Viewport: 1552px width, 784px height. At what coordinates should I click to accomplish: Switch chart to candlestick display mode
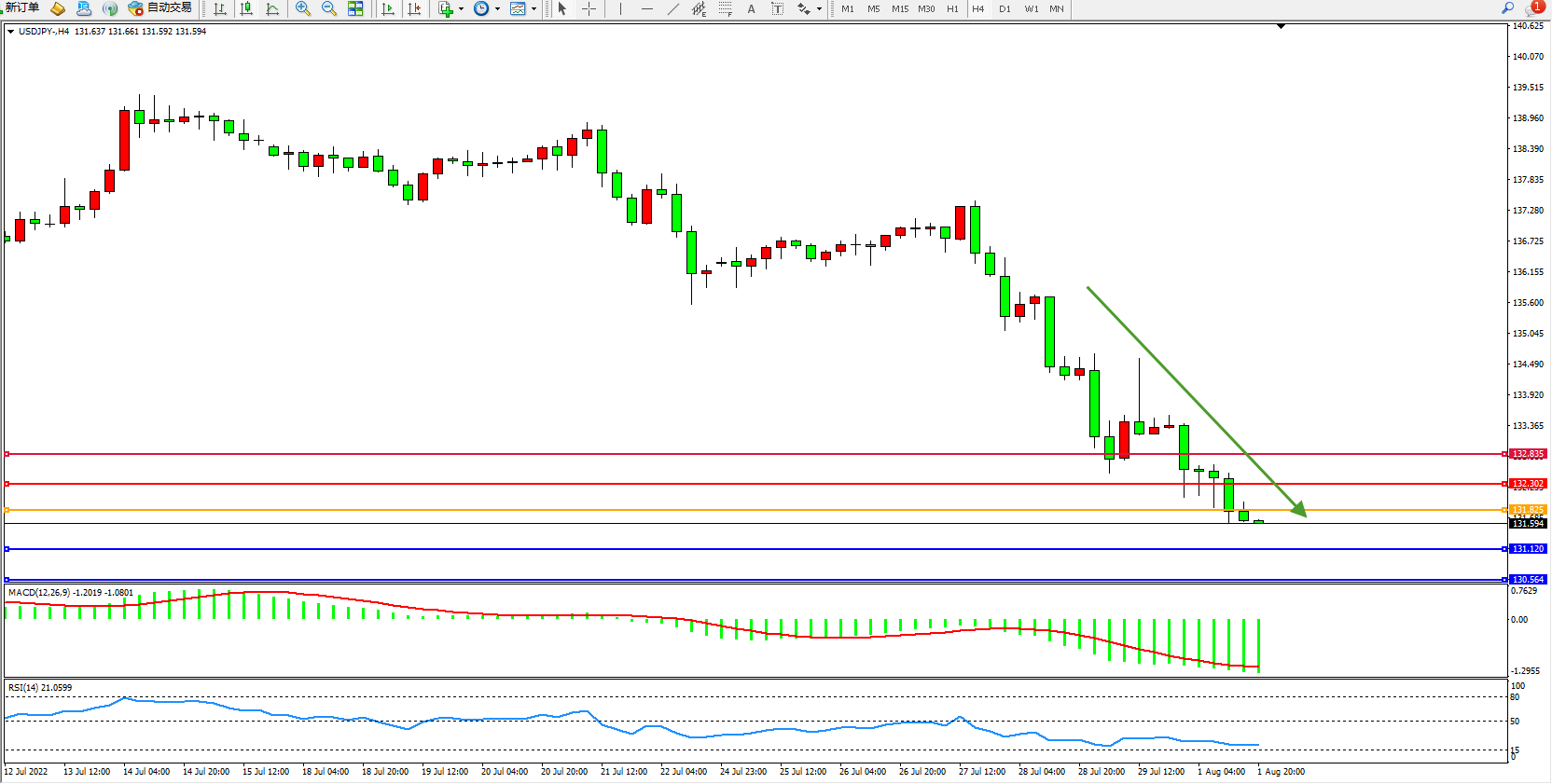click(x=246, y=8)
